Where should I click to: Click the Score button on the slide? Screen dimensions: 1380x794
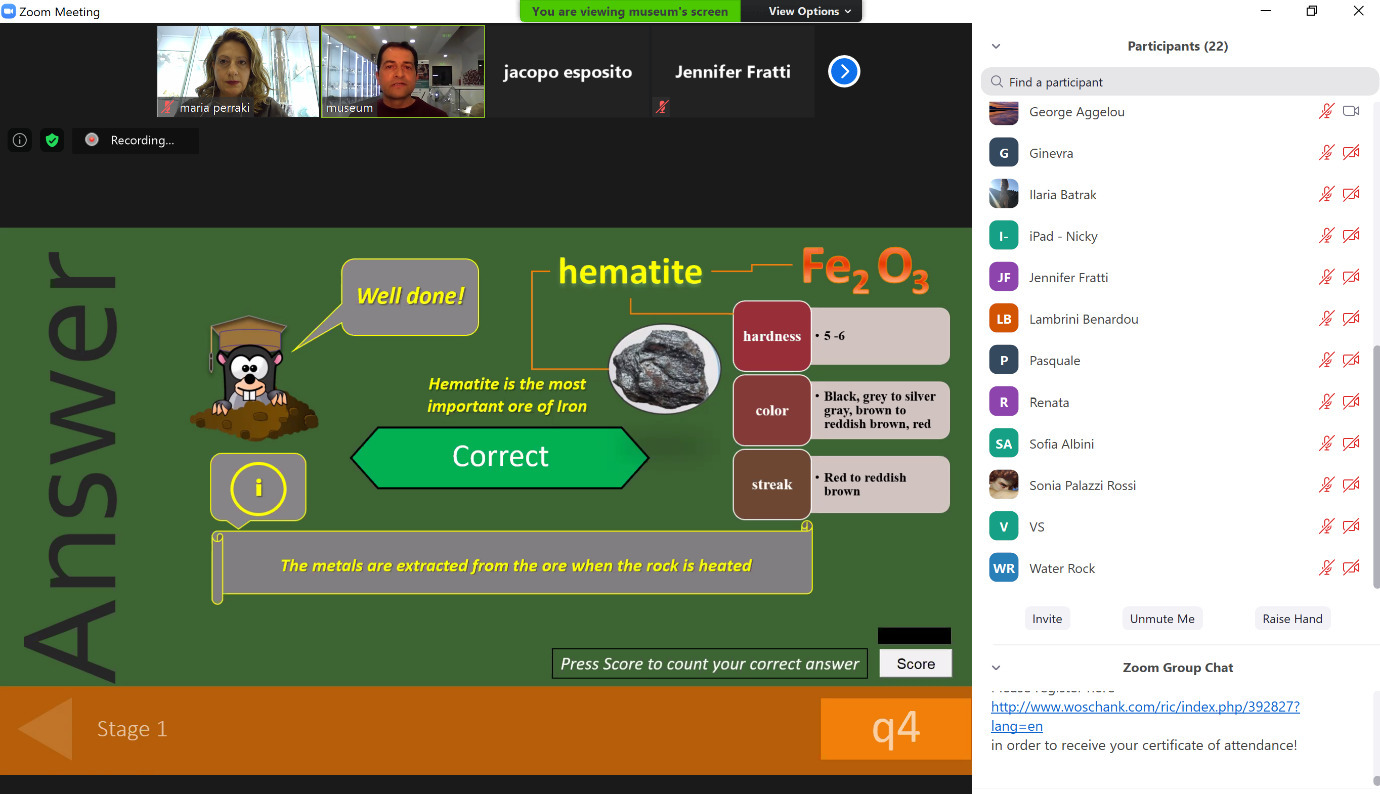[x=916, y=663]
